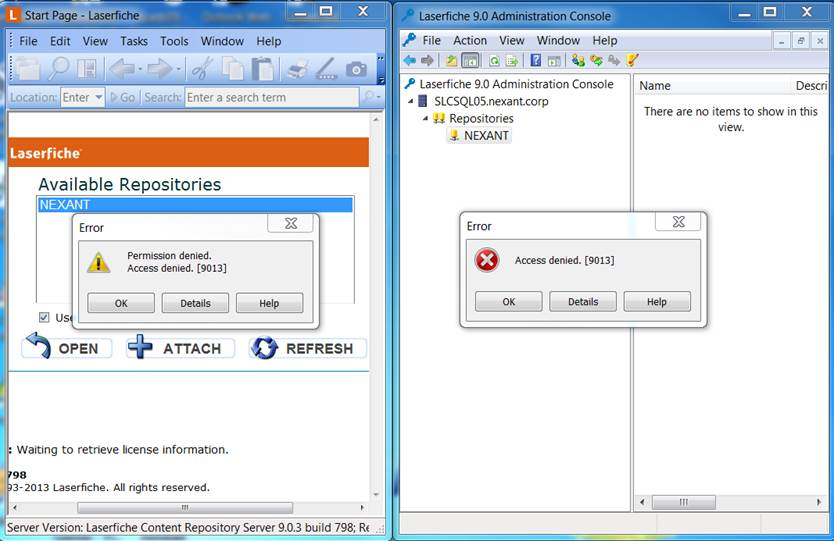Click the blue Back arrow in Administration Console

(410, 61)
